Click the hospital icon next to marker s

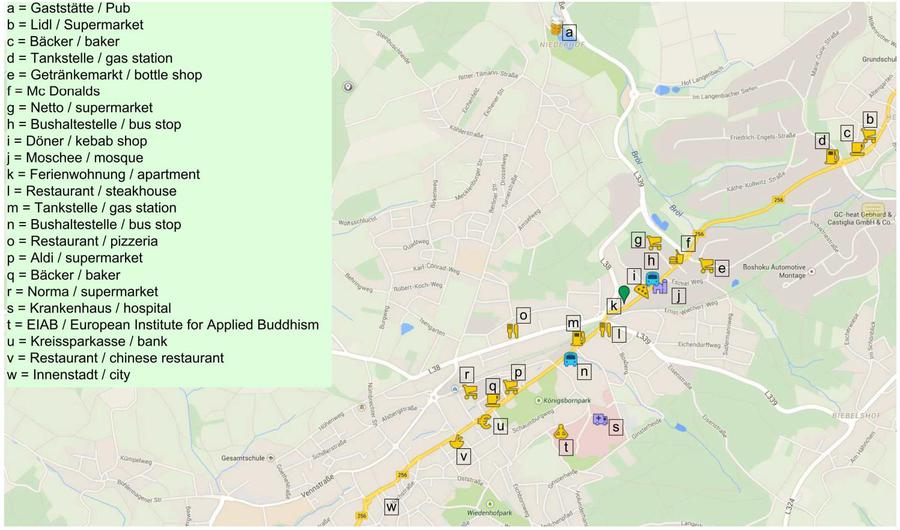(599, 420)
